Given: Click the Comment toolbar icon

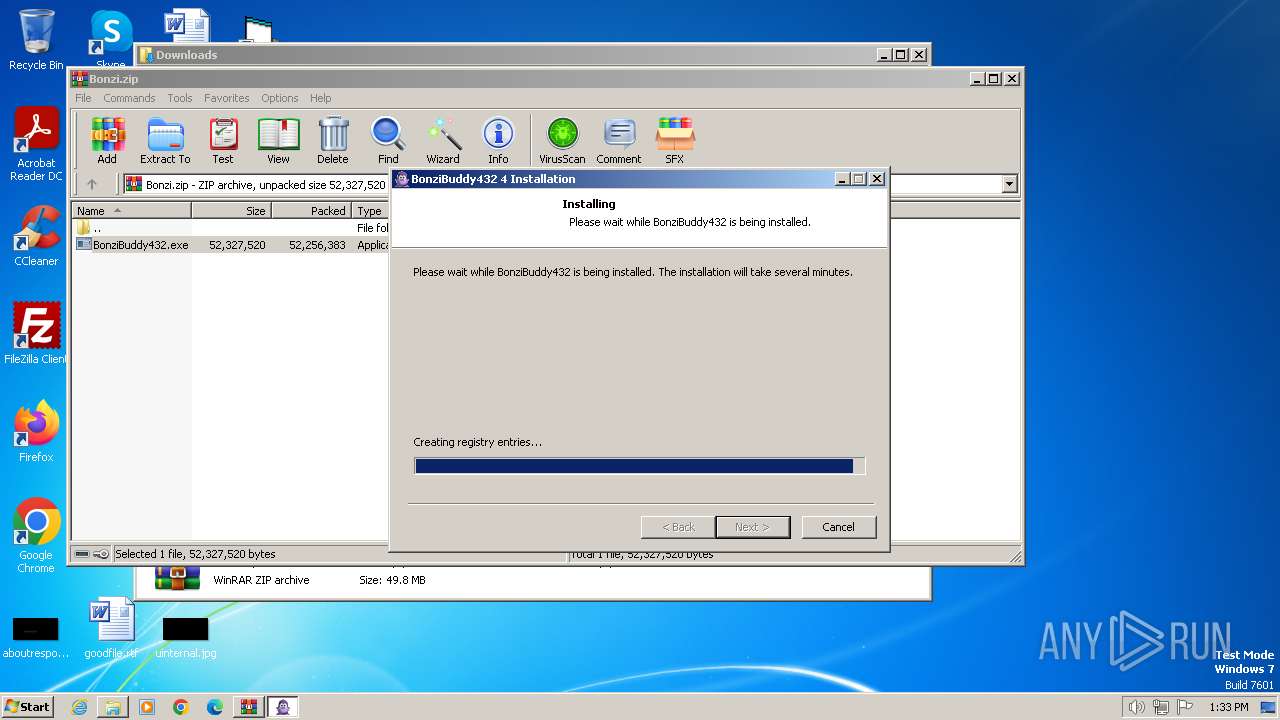Looking at the screenshot, I should click(x=619, y=140).
